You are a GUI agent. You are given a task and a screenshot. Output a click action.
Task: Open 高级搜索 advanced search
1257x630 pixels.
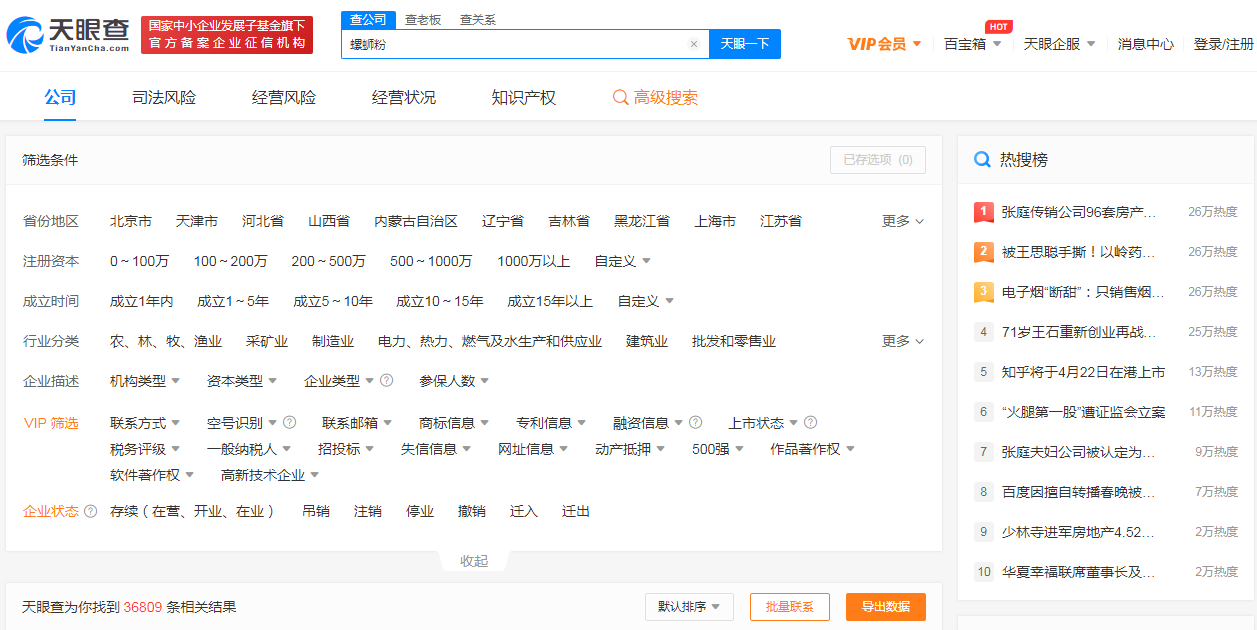(656, 98)
